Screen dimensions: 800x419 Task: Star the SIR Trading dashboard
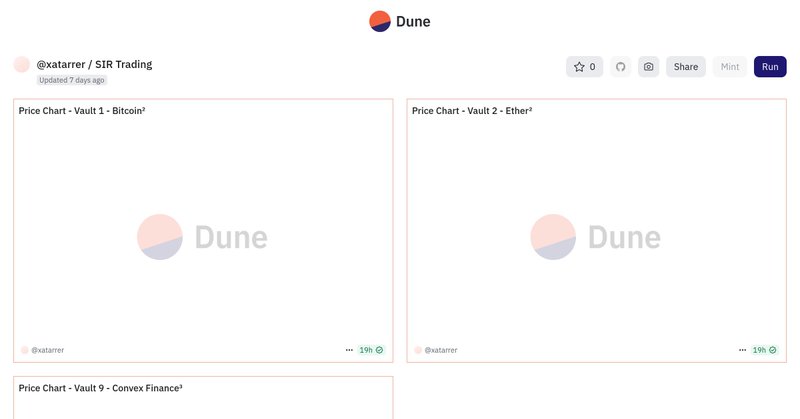click(x=584, y=67)
